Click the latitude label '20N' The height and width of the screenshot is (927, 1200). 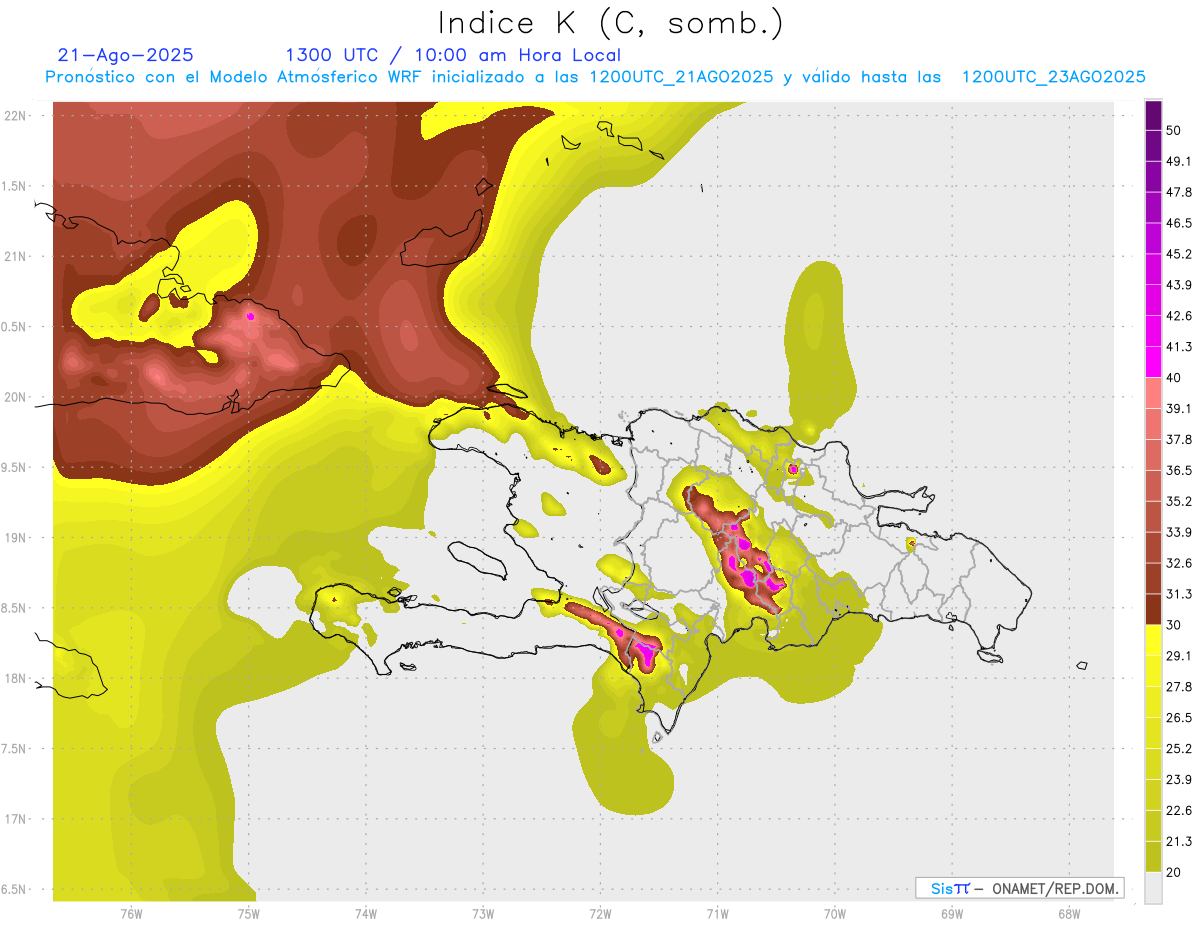[x=17, y=397]
